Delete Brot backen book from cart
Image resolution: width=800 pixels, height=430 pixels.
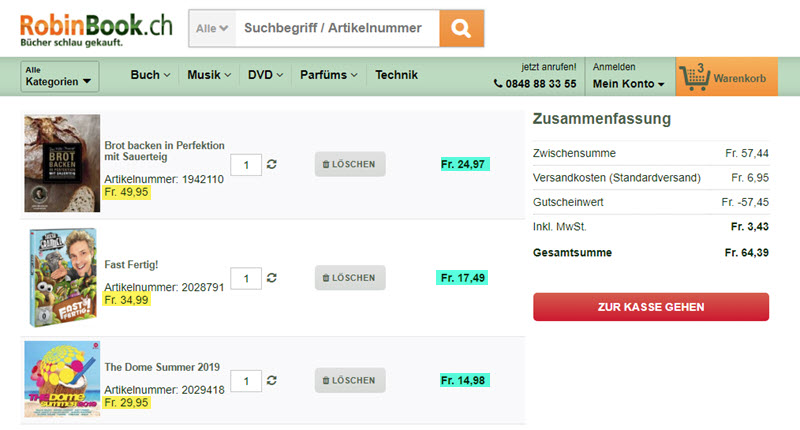click(350, 164)
